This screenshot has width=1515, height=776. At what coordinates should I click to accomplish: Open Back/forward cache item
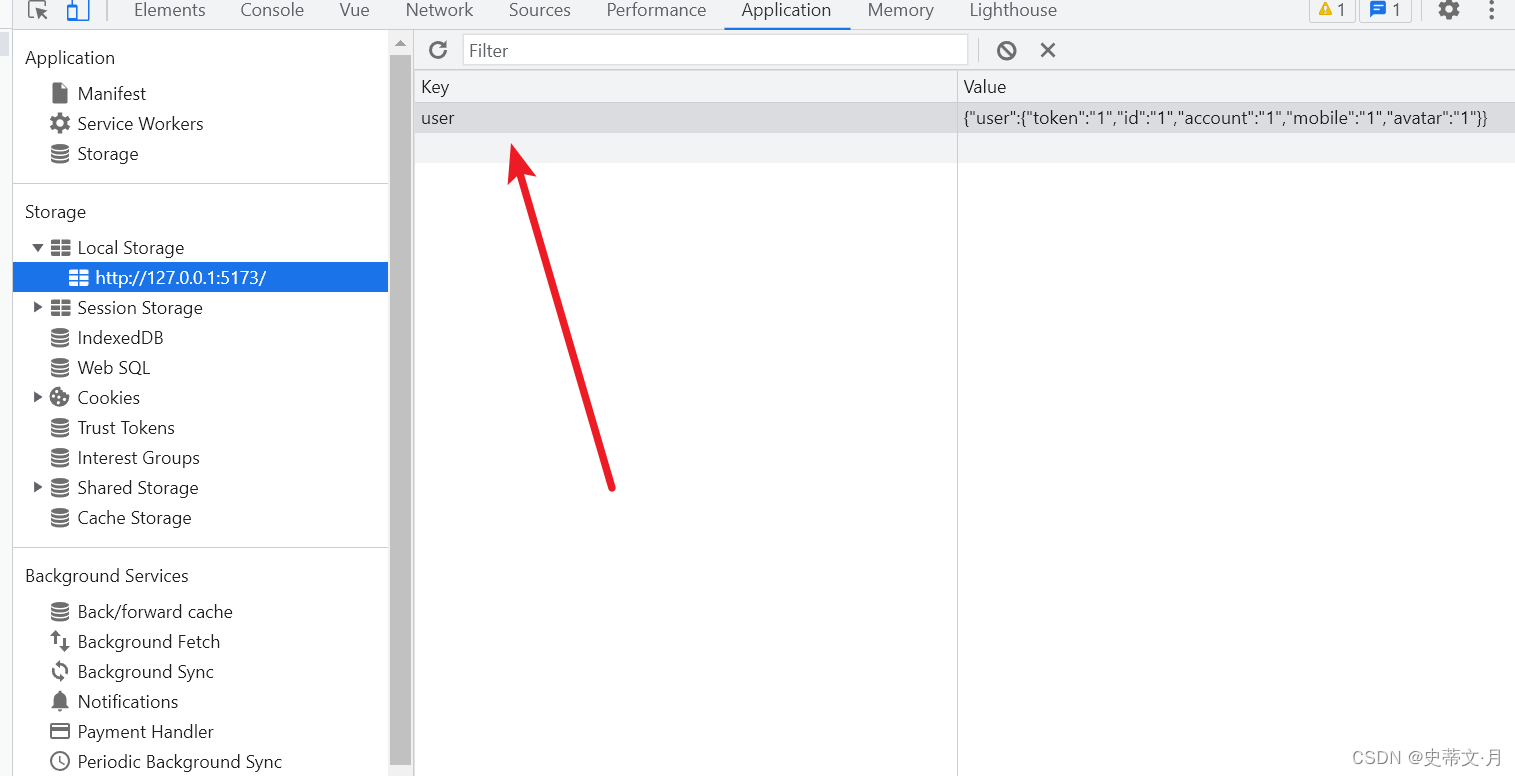point(155,611)
